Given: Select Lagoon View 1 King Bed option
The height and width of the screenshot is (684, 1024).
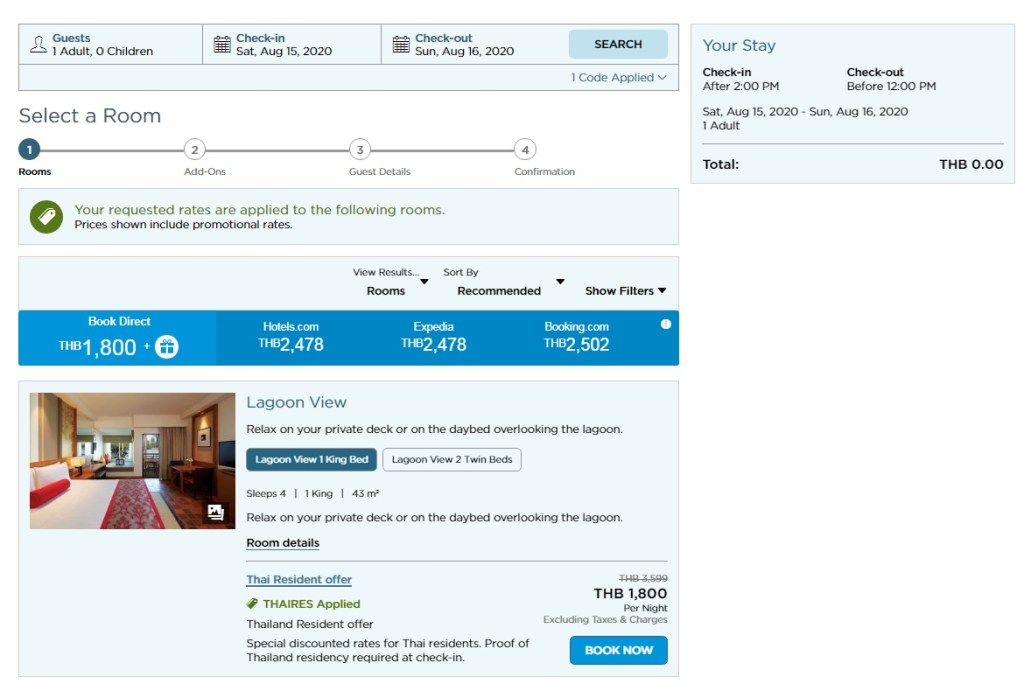Looking at the screenshot, I should click(x=312, y=460).
